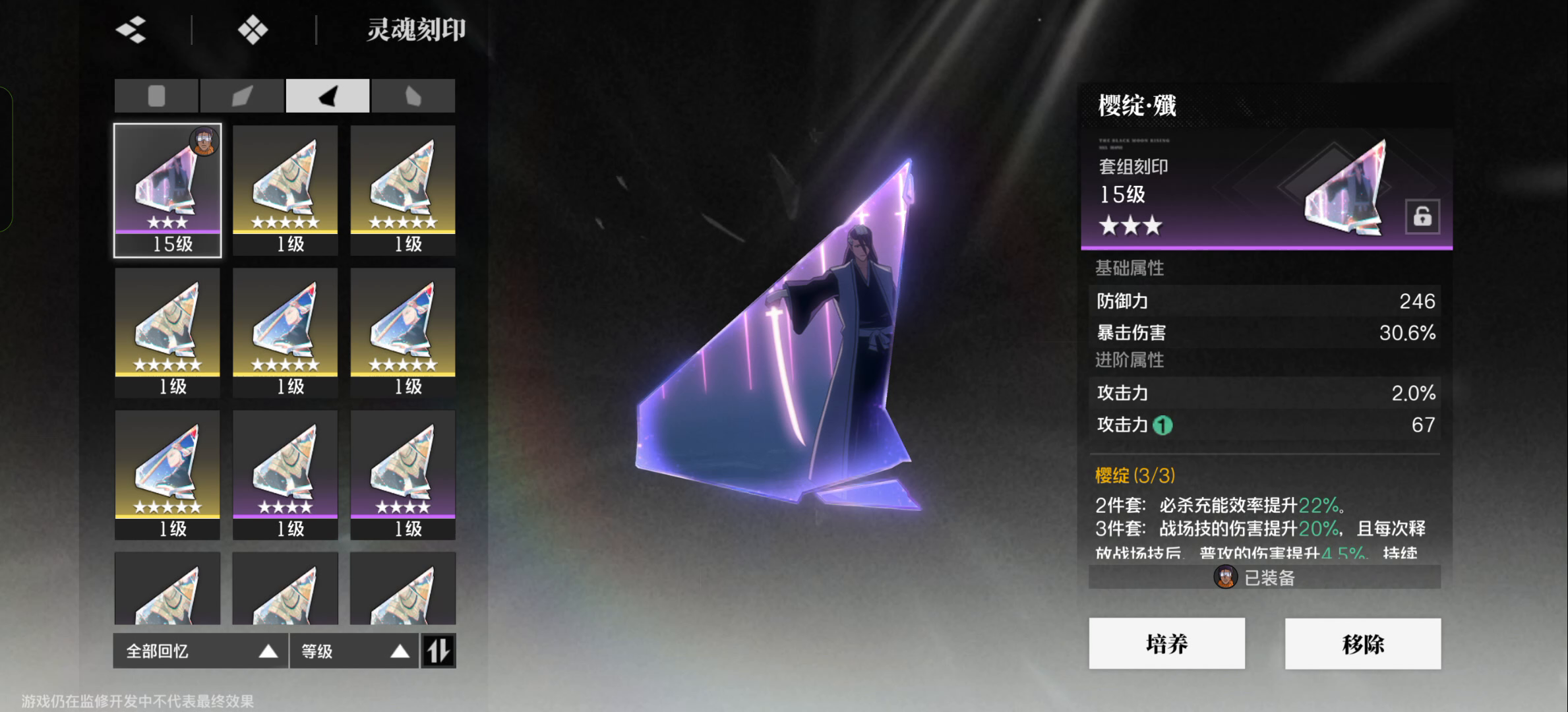This screenshot has height=712, width=1568.
Task: Switch to the second slanted shape tab
Action: 242,96
